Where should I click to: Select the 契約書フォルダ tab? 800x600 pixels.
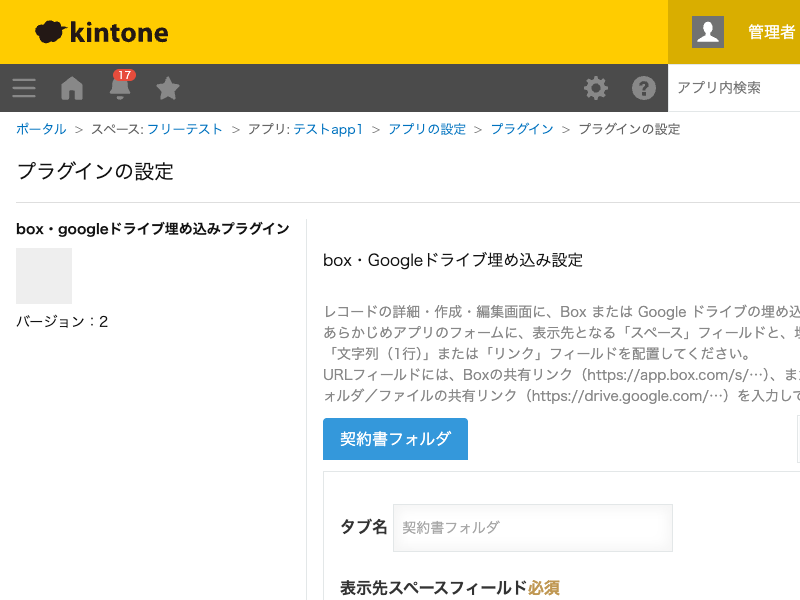click(x=395, y=439)
